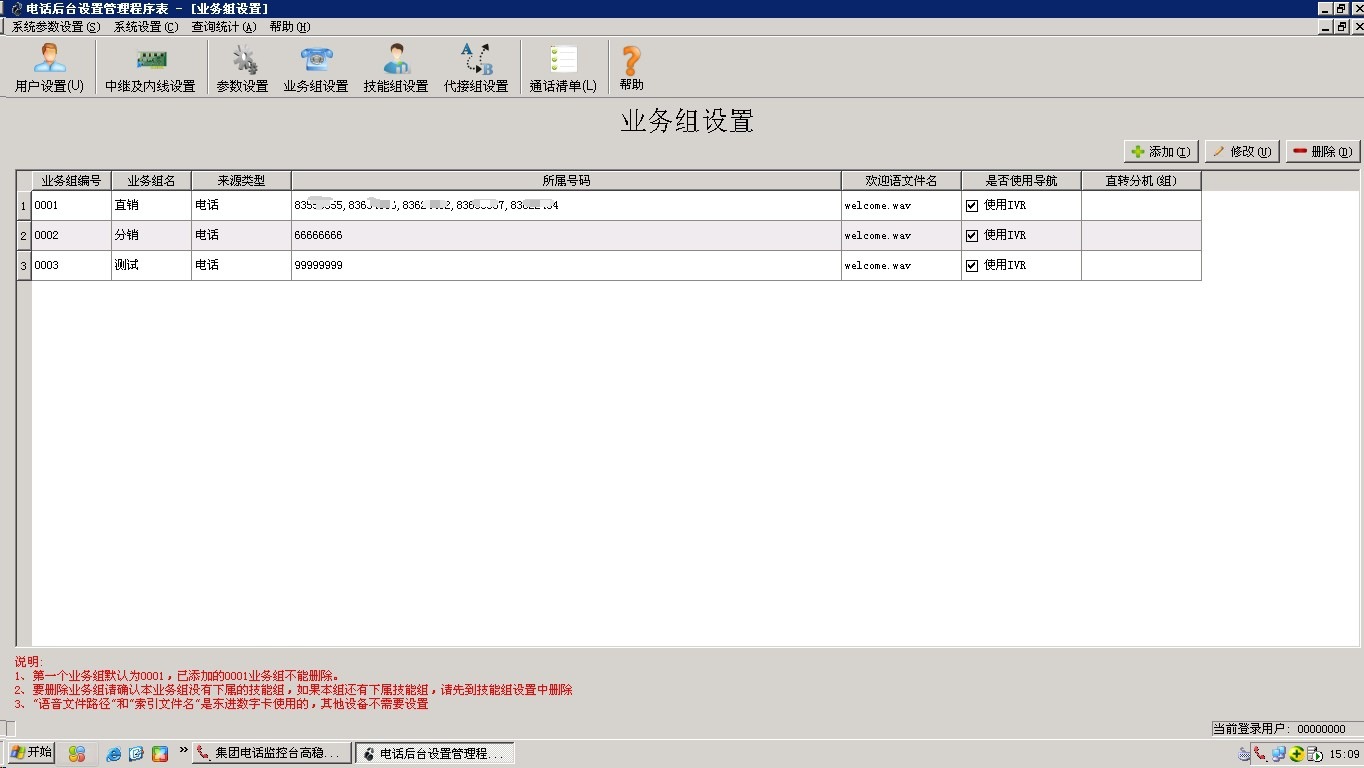Viewport: 1364px width, 768px height.
Task: Click the four-color quick launch icon beside 开始
Action: 77,754
